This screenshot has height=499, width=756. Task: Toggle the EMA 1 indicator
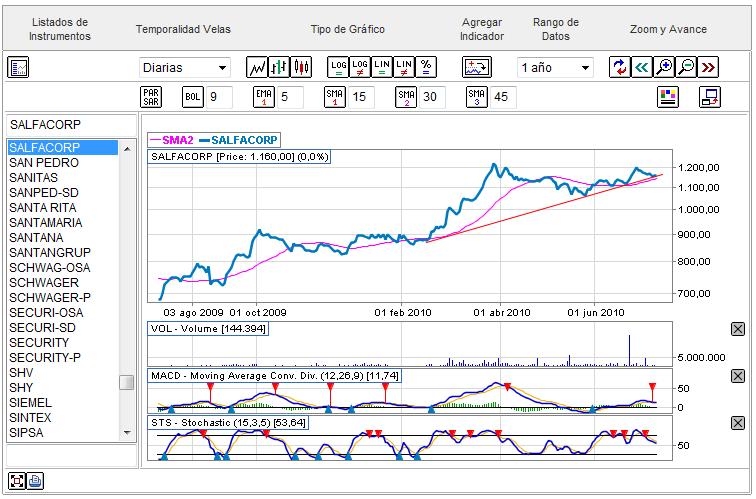click(264, 97)
